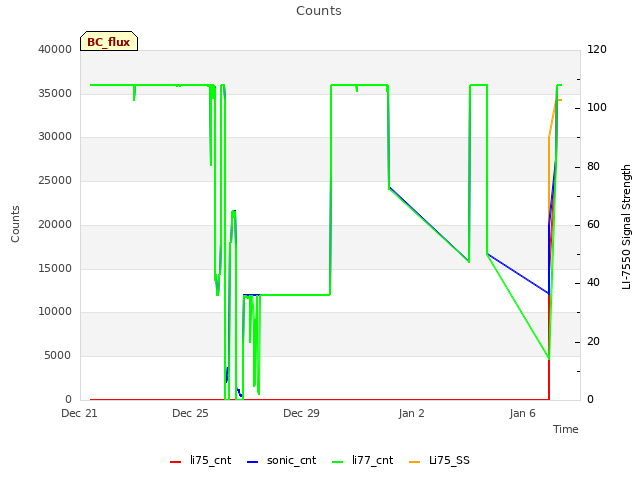Click the green li77_cnt legend swatch
640x480 pixels.
(338, 462)
